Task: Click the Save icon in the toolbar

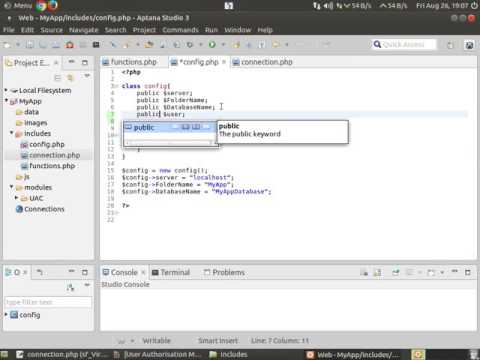Action: pyautogui.click(x=30, y=44)
